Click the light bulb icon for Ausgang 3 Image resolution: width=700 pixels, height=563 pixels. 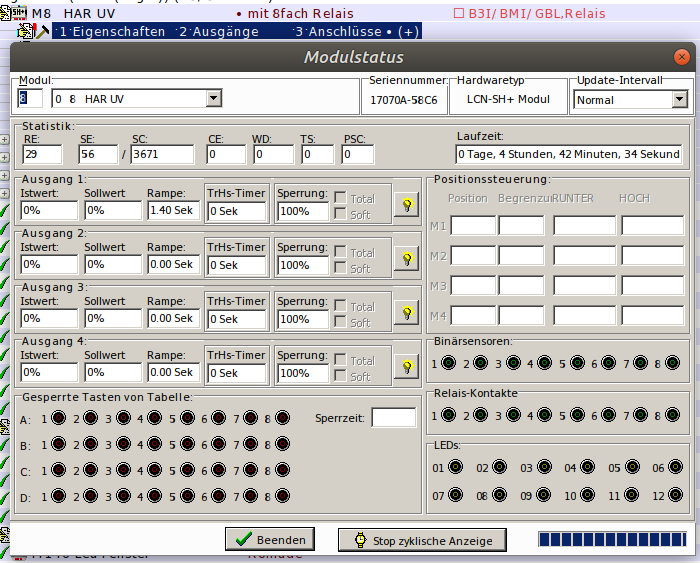pyautogui.click(x=407, y=312)
